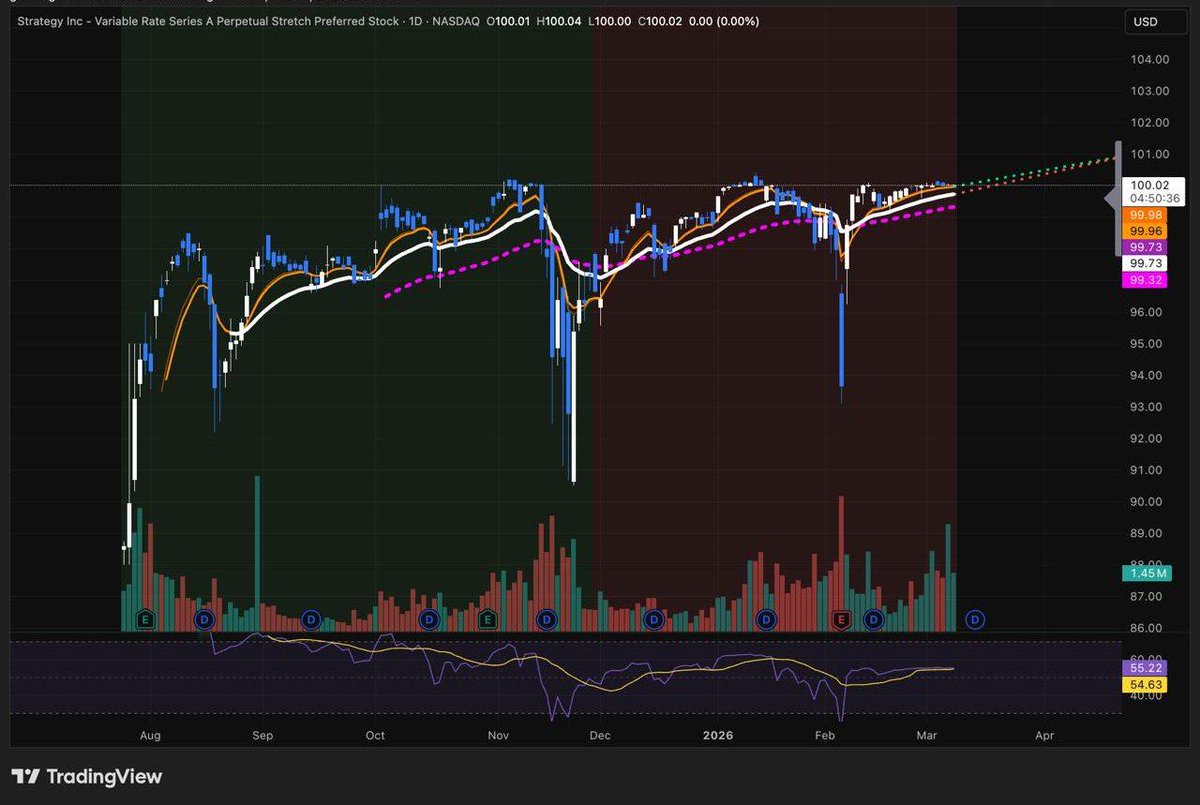The height and width of the screenshot is (805, 1200).
Task: Click the Apr label on time axis
Action: tap(1044, 735)
